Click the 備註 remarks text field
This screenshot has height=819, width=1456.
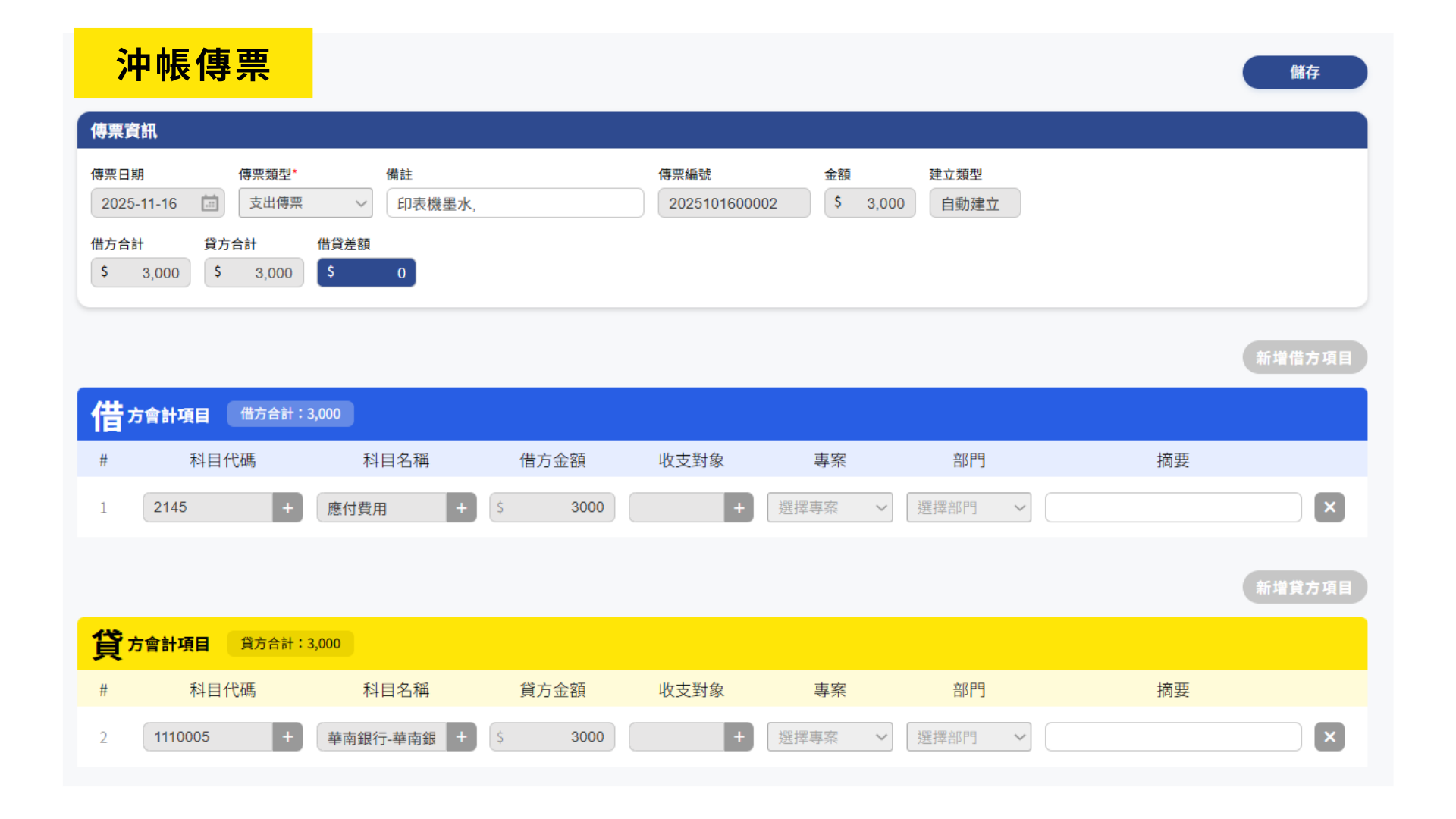point(515,203)
